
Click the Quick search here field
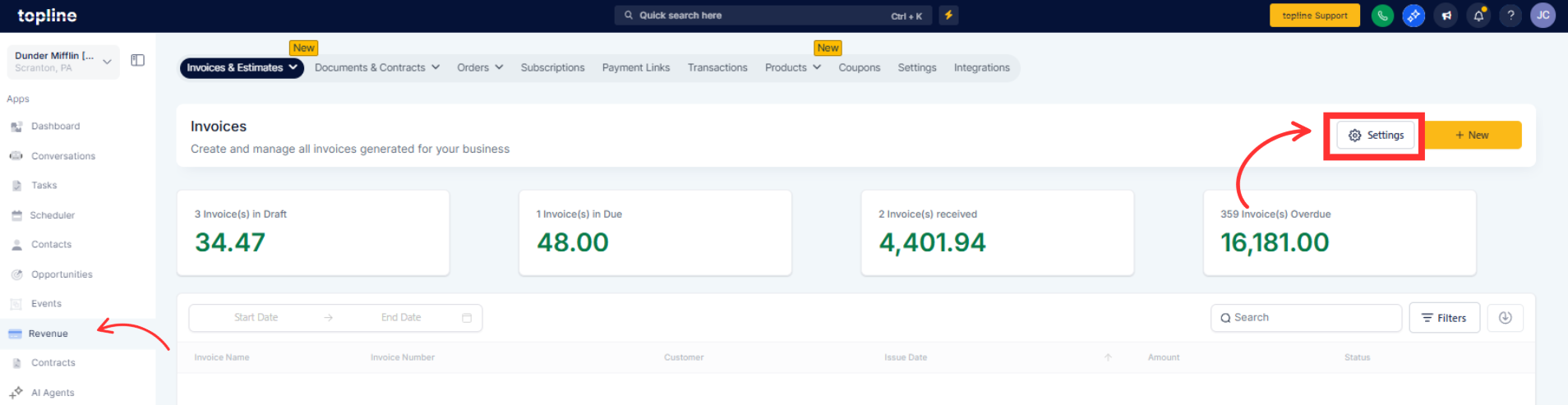772,16
